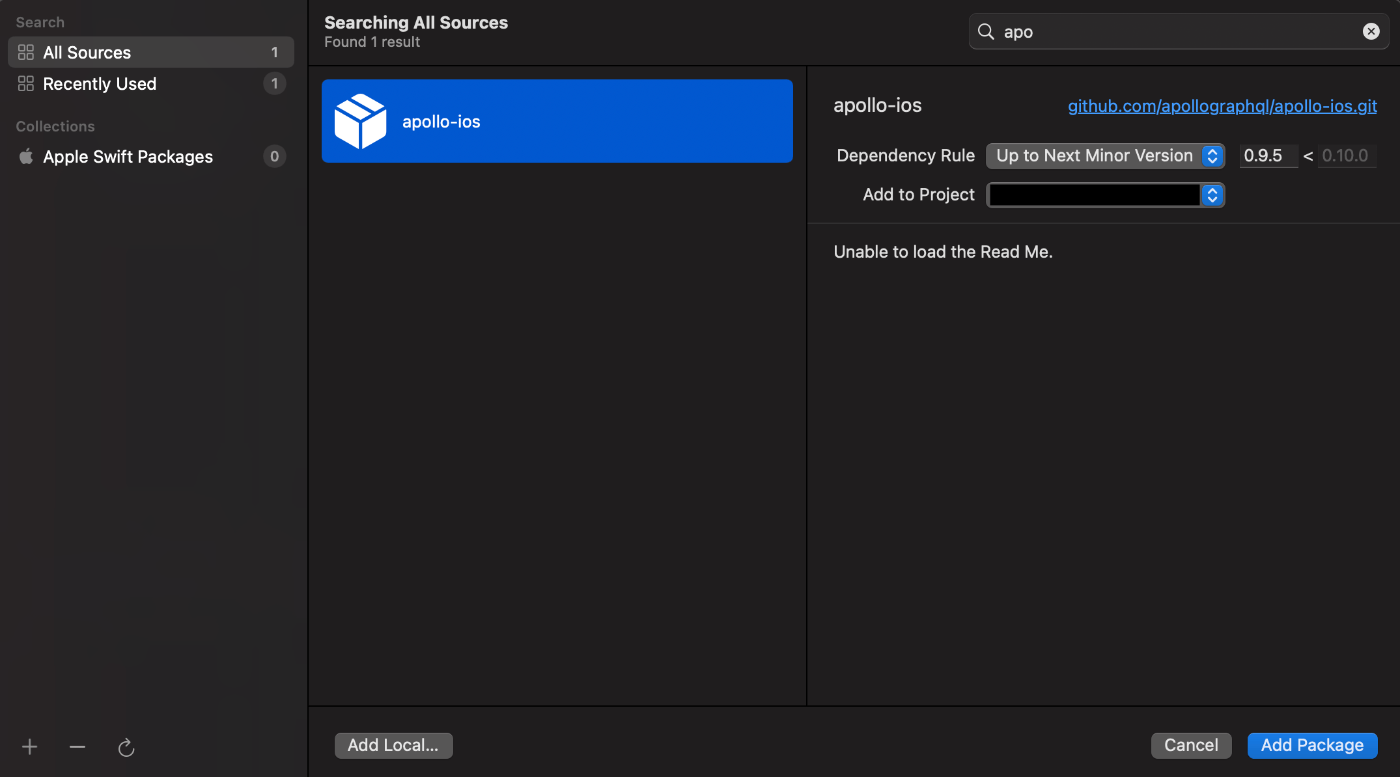The image size is (1400, 777).
Task: Open the github.com/apollographql/apollo-ios.git link
Action: point(1222,106)
